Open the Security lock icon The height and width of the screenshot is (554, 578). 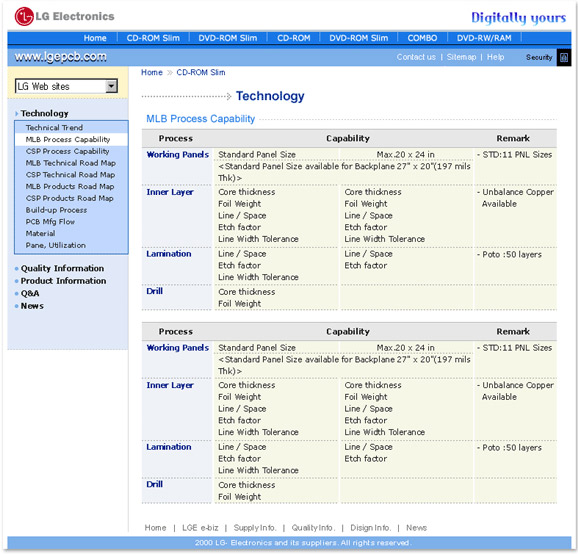pyautogui.click(x=564, y=58)
